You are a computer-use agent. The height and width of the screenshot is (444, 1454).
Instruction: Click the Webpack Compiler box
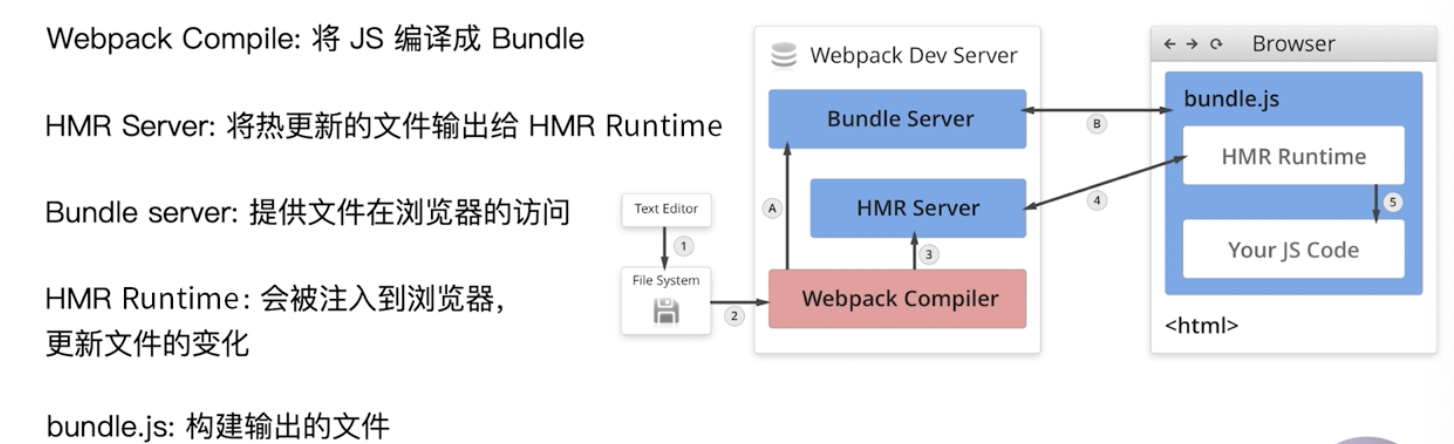[897, 298]
